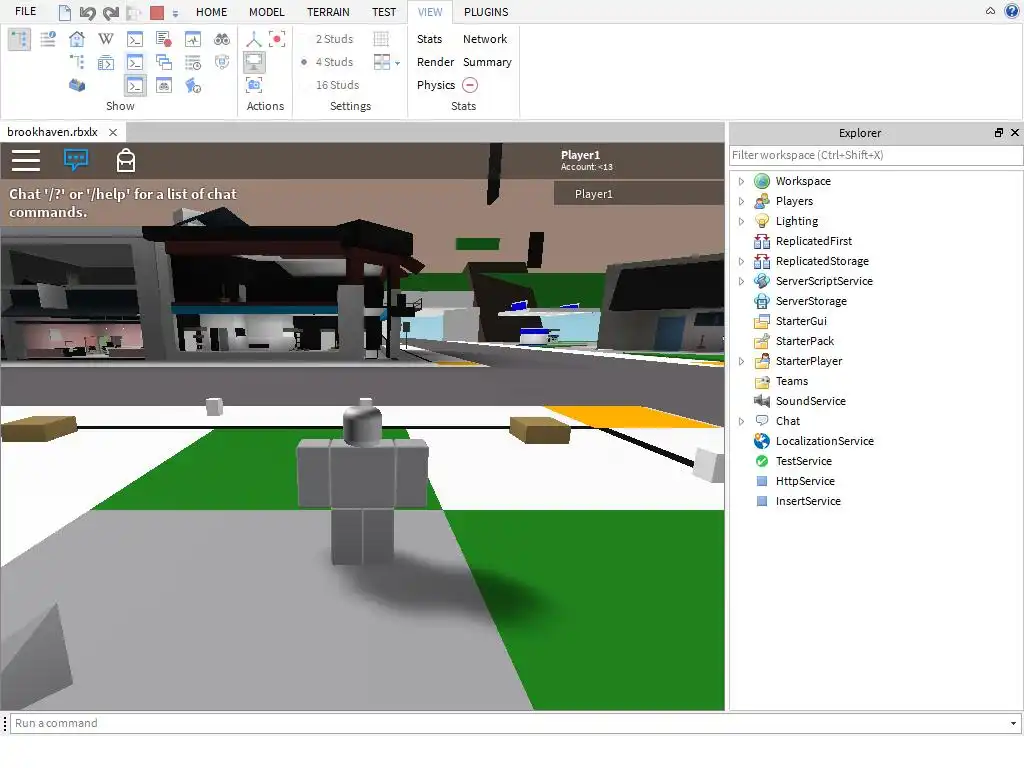Expand the ReplicatedStorage node
This screenshot has width=1024, height=768.
click(741, 261)
